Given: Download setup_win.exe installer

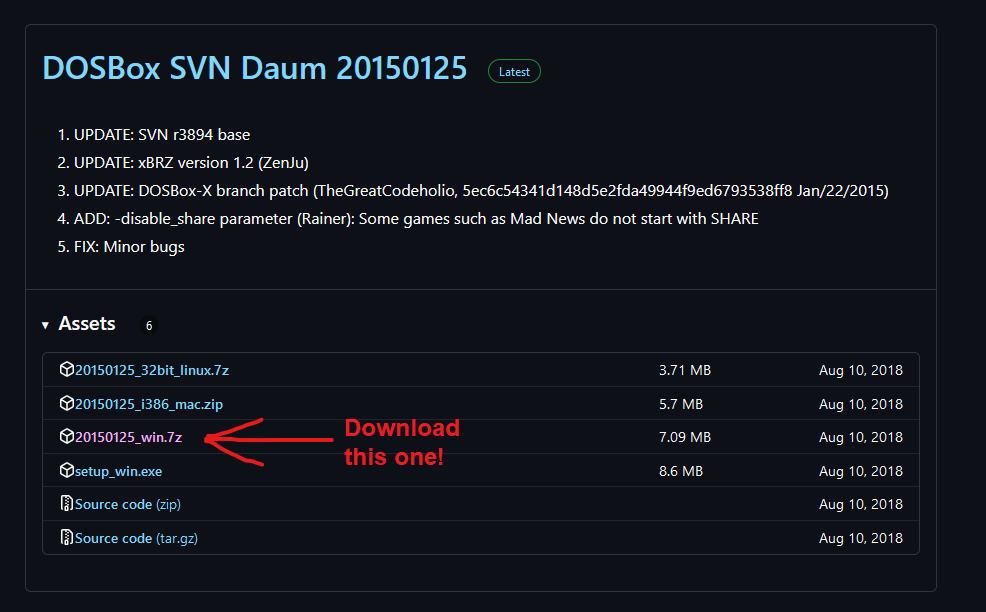Looking at the screenshot, I should point(118,471).
